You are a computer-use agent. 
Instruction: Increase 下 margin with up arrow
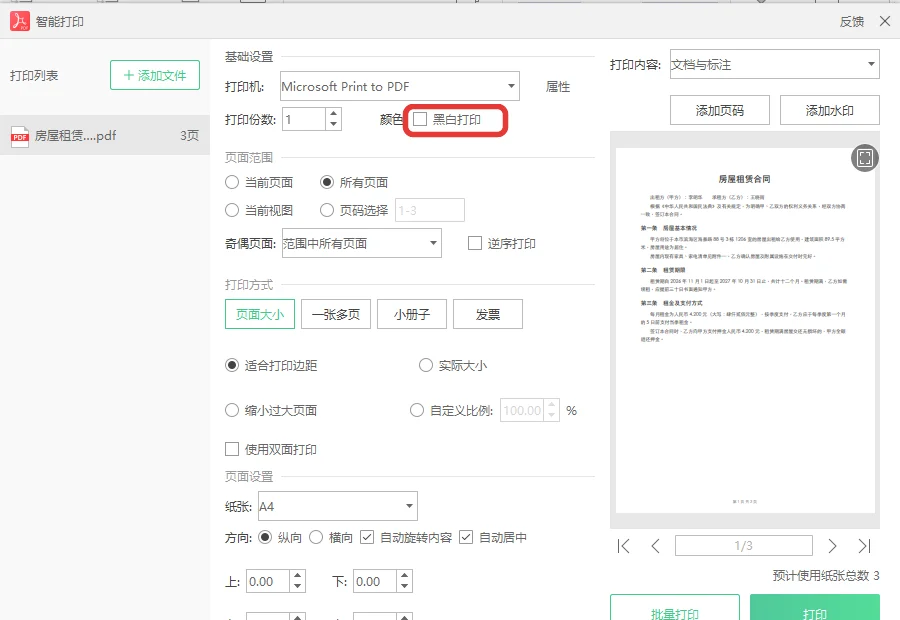click(x=404, y=576)
